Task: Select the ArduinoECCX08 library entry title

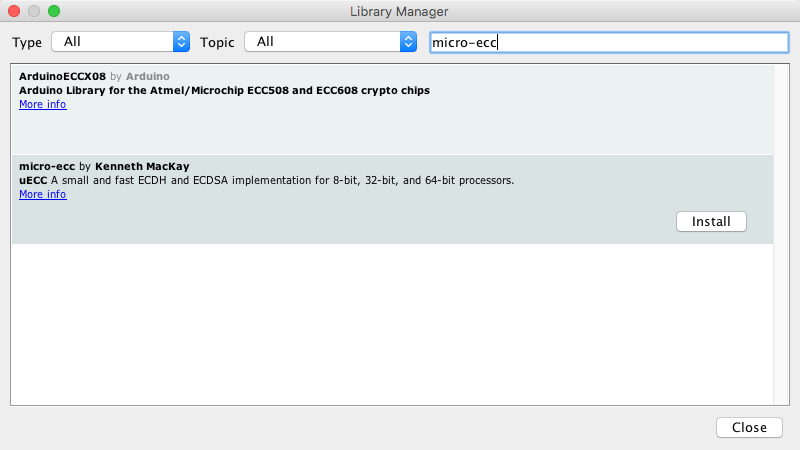Action: click(x=62, y=76)
